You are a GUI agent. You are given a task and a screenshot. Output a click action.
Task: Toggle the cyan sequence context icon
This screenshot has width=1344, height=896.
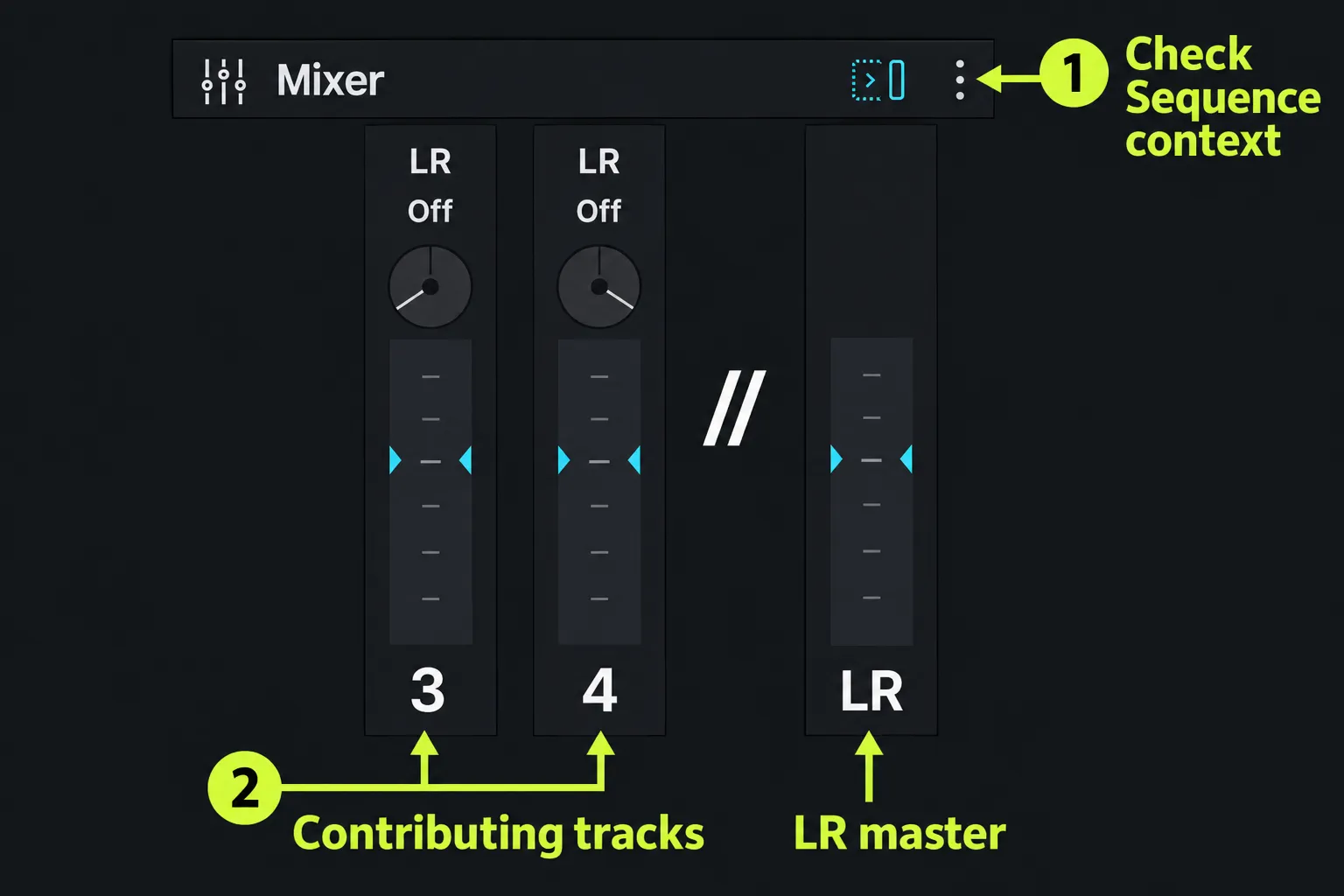click(878, 80)
